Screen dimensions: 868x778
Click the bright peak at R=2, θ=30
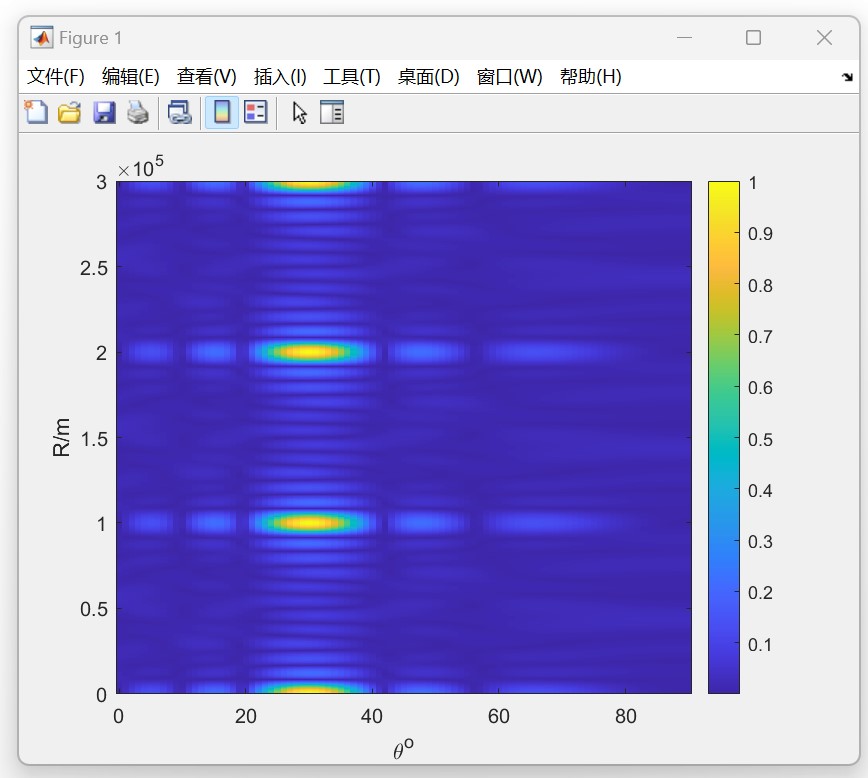(311, 352)
